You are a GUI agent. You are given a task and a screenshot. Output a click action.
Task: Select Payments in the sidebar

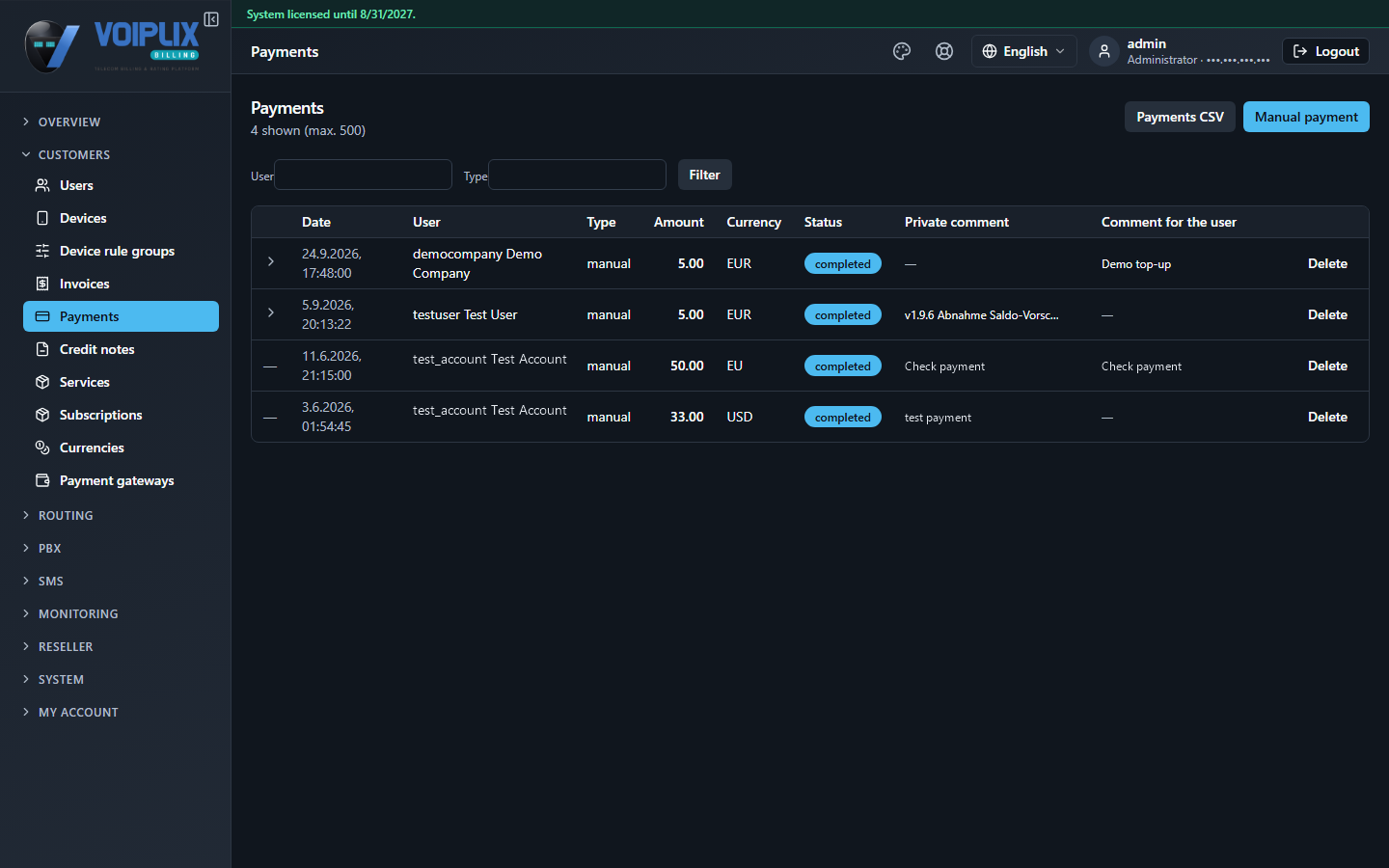(121, 316)
